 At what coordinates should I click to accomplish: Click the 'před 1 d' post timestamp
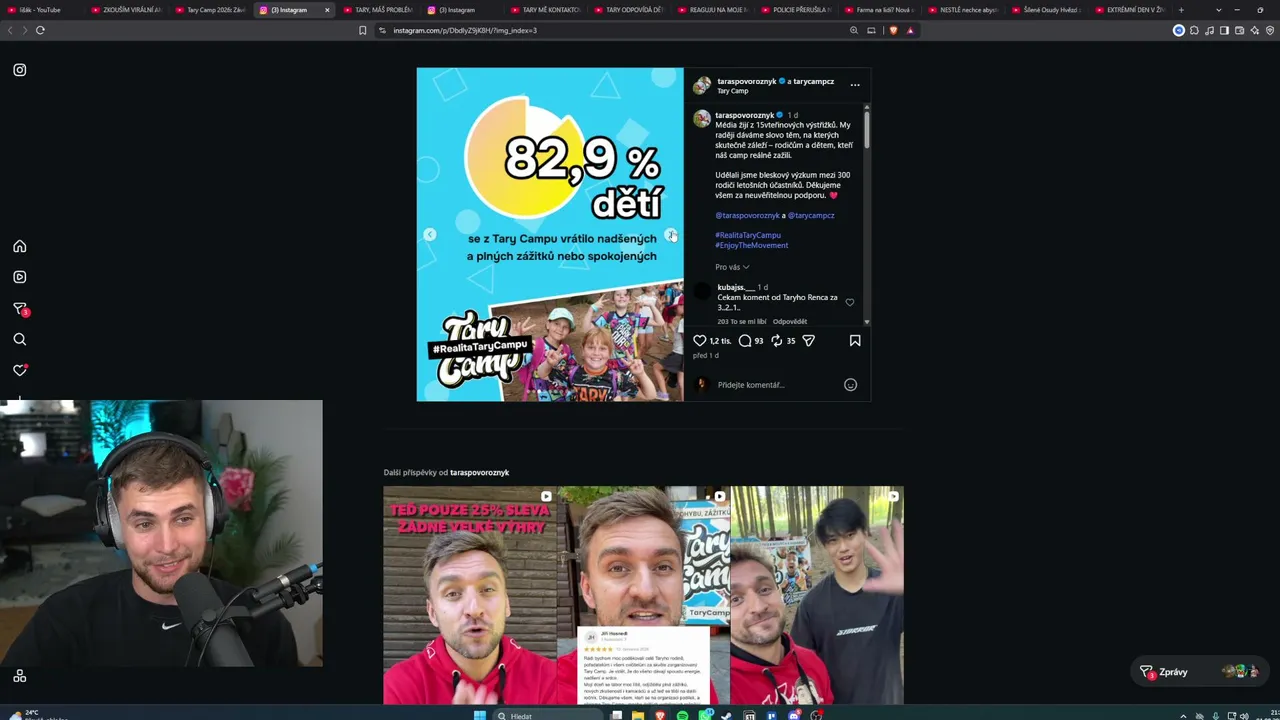coord(706,355)
